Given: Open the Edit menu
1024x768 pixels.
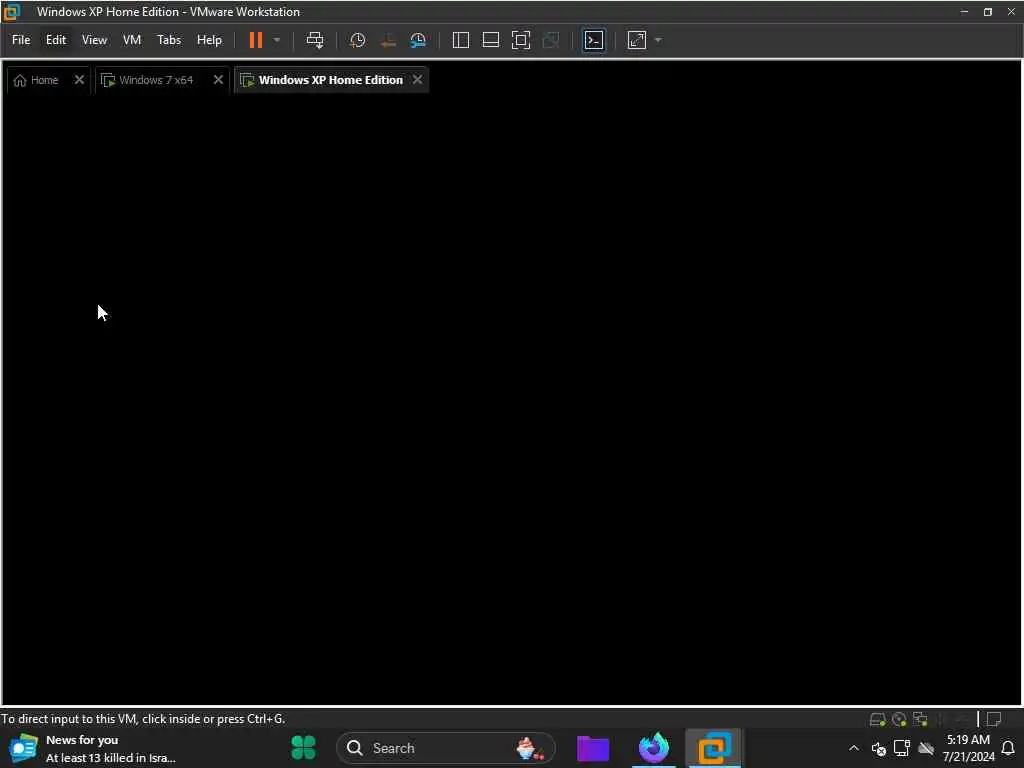Looking at the screenshot, I should [x=56, y=40].
